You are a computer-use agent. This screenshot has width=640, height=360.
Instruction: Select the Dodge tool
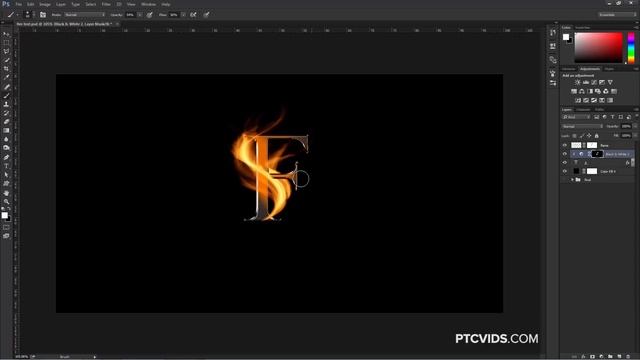tap(6, 148)
